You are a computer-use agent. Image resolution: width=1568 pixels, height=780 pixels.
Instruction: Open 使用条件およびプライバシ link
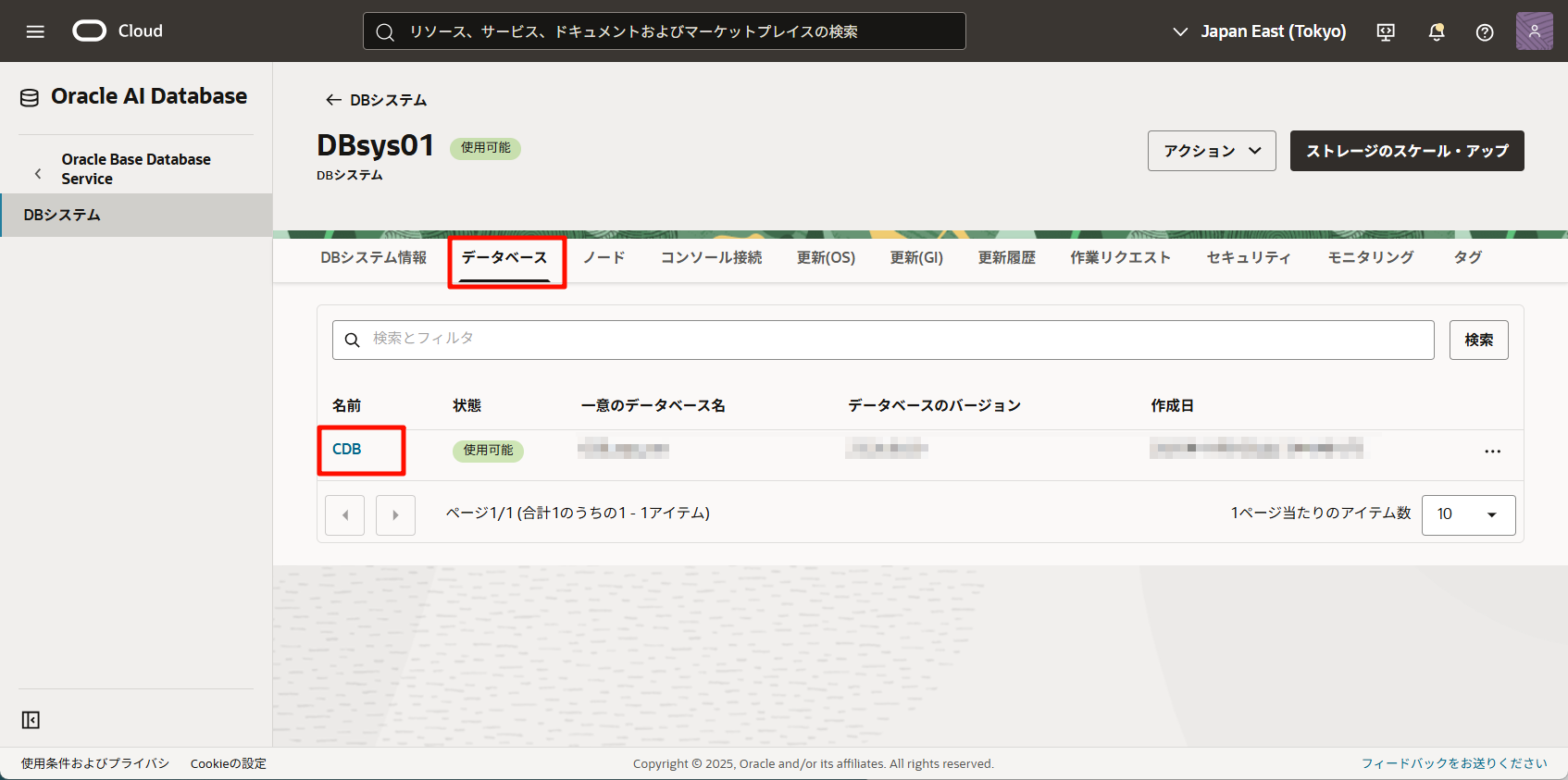(95, 763)
